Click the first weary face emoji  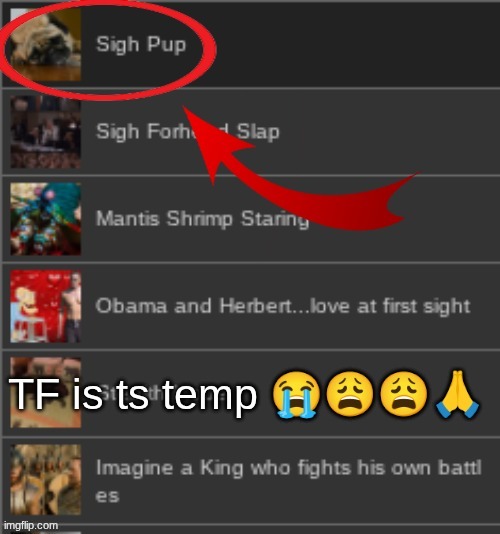point(350,394)
